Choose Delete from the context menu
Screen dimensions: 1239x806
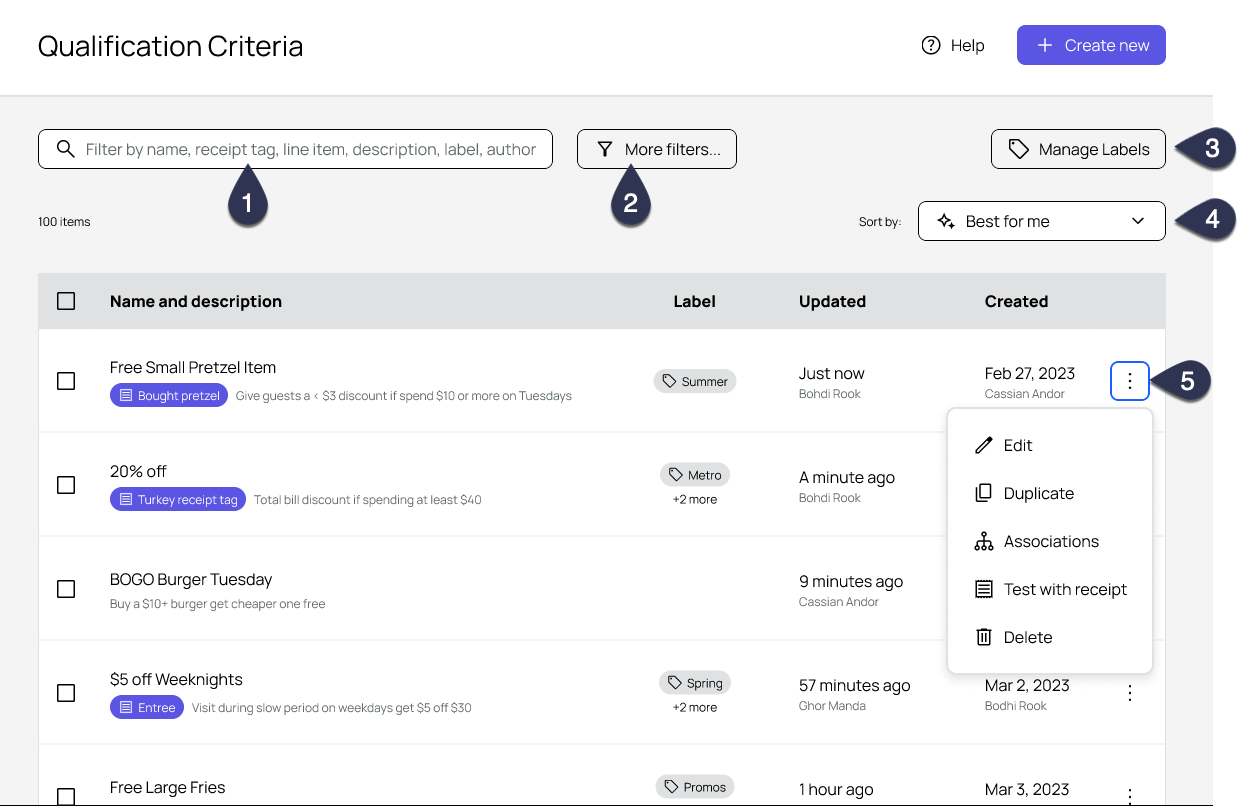(1050, 637)
